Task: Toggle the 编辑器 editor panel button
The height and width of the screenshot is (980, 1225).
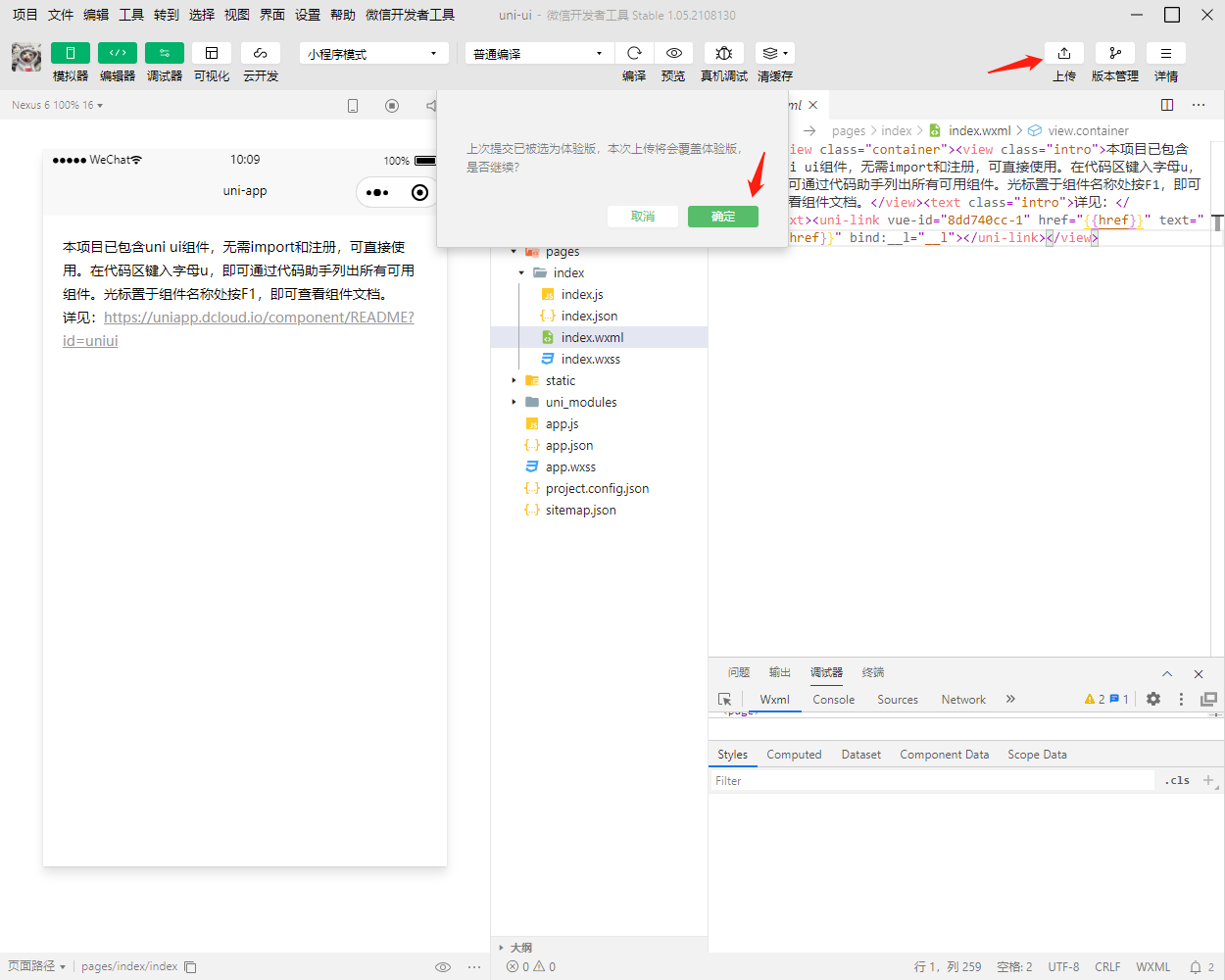Action: (x=118, y=53)
